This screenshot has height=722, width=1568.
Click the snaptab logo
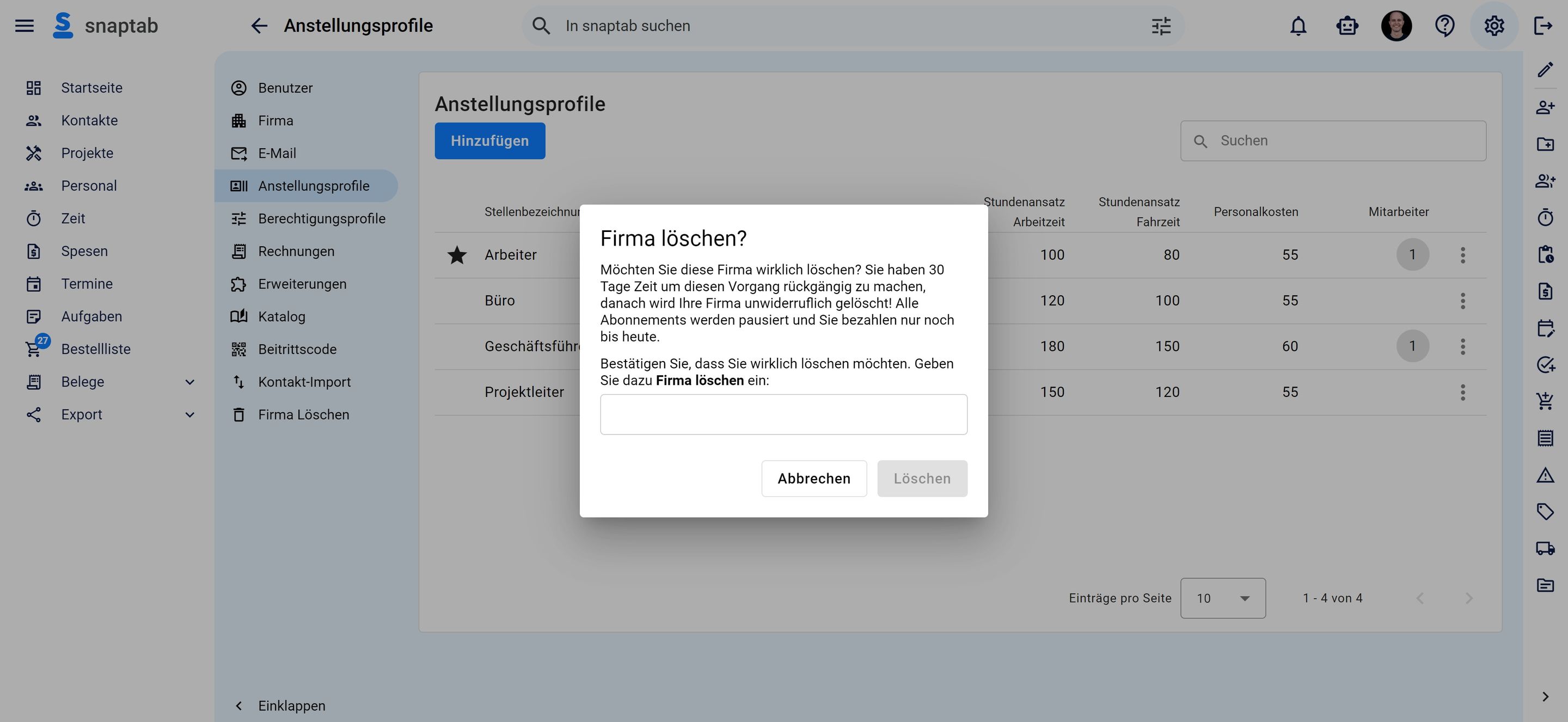click(105, 26)
